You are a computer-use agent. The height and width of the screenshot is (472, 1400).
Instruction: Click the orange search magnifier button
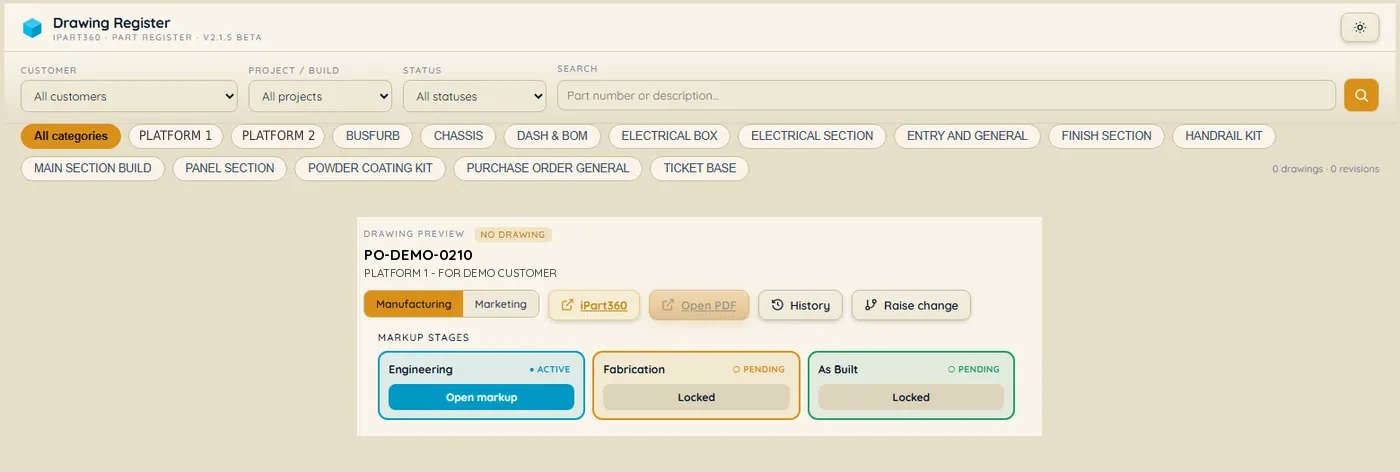(x=1361, y=95)
